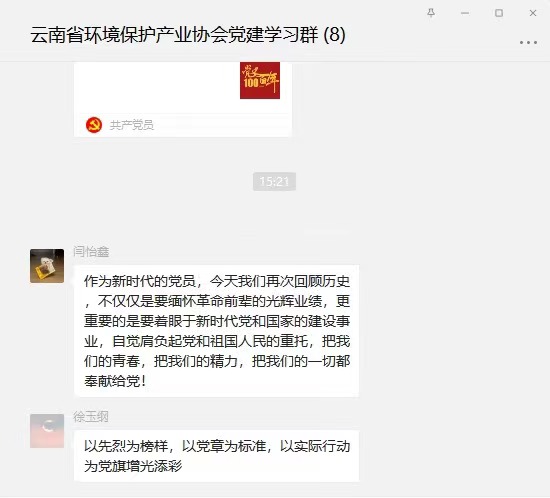Image resolution: width=550 pixels, height=498 pixels.
Task: Click the group chat title 云南省环境保护产业协会党建学习群
Action: click(174, 35)
